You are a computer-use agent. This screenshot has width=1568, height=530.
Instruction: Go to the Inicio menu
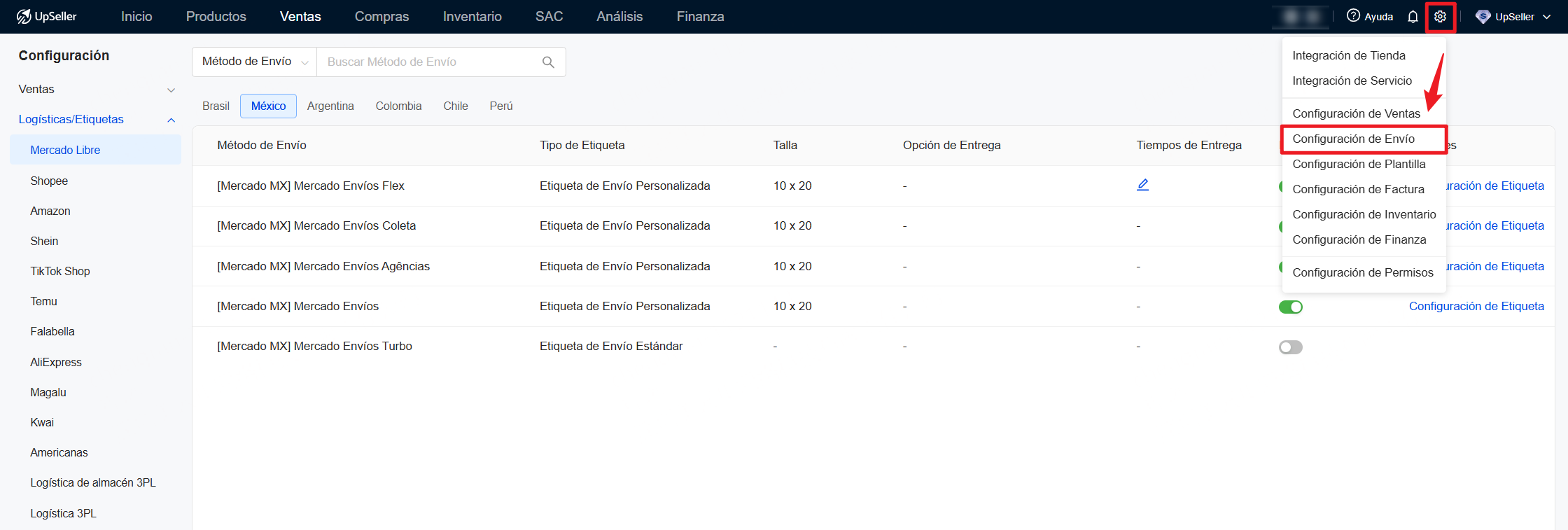(x=136, y=16)
